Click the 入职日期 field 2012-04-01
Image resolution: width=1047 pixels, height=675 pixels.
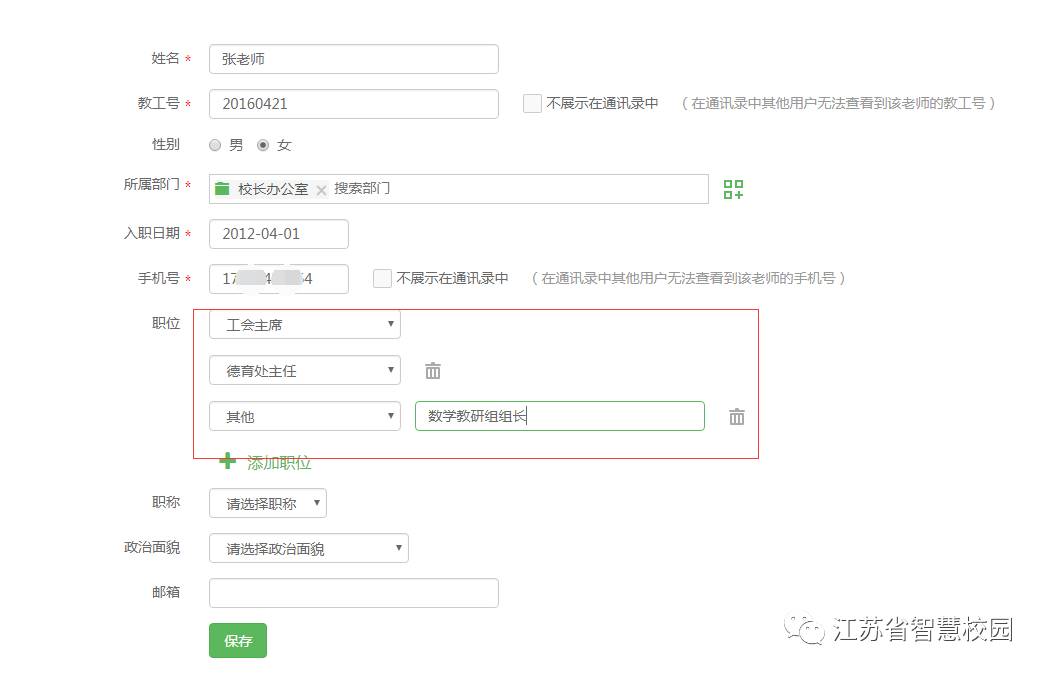[x=278, y=234]
